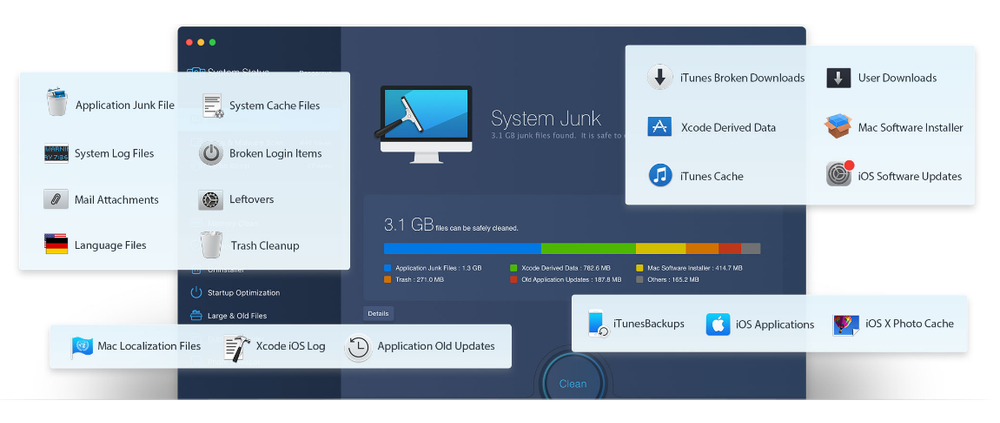Click the System Cache Files document icon
The width and height of the screenshot is (1000, 423).
click(x=213, y=105)
